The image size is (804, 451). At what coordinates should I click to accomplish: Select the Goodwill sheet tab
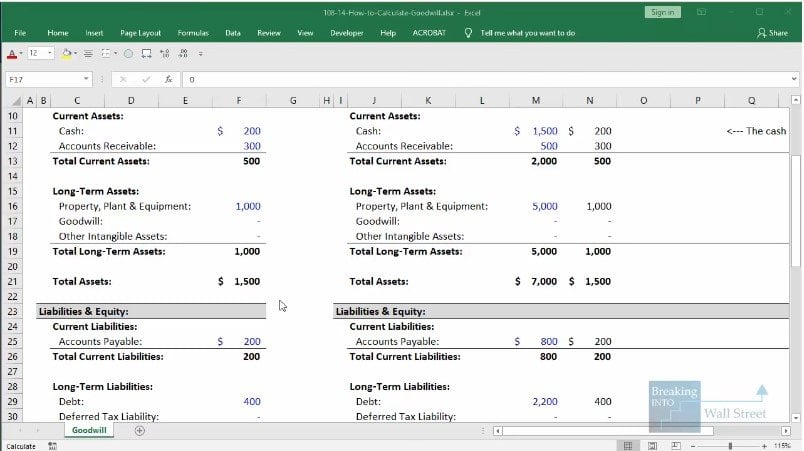pos(90,430)
